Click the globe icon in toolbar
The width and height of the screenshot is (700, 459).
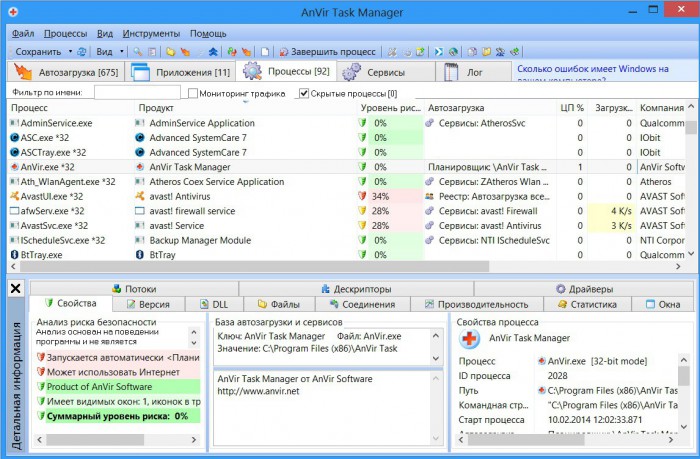tap(453, 52)
